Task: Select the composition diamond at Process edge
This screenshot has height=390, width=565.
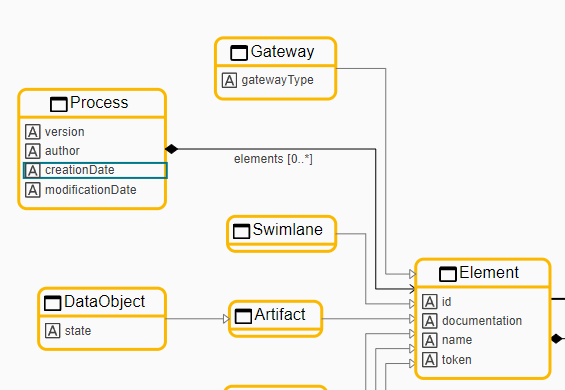Action: tap(172, 149)
